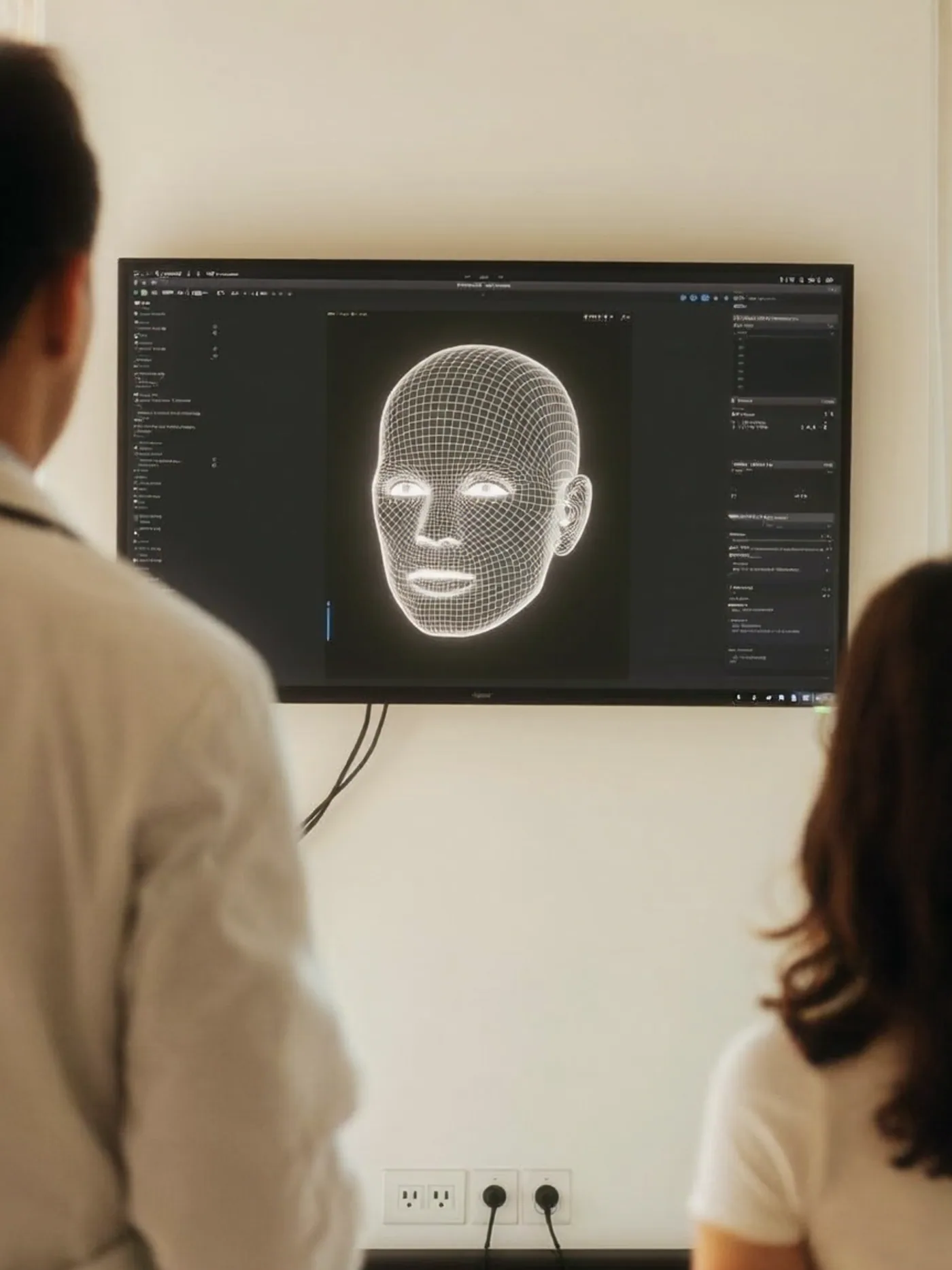Click the green round icon in top toolbar
The width and height of the screenshot is (952, 1270).
(144, 293)
